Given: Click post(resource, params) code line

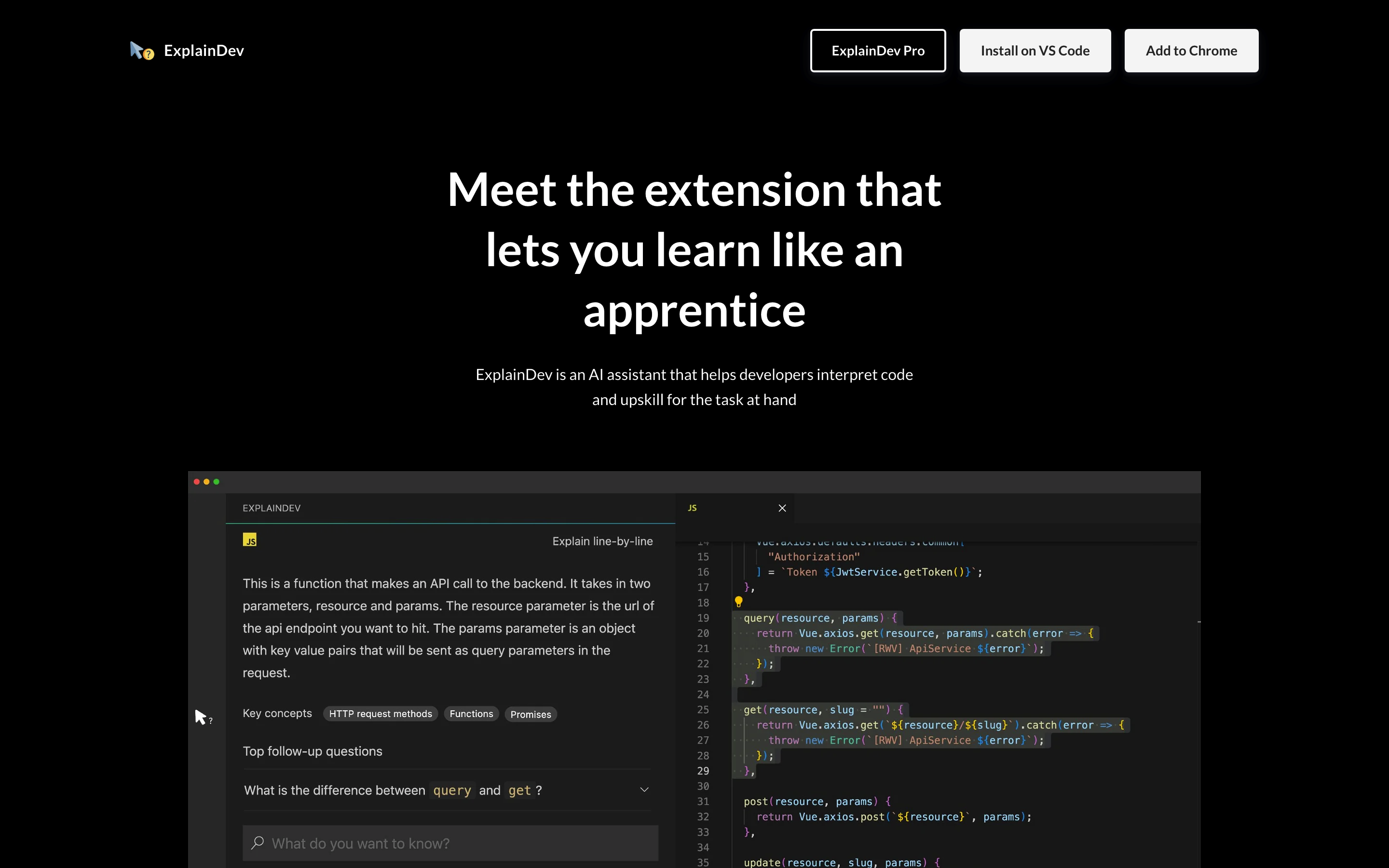Looking at the screenshot, I should 817,801.
